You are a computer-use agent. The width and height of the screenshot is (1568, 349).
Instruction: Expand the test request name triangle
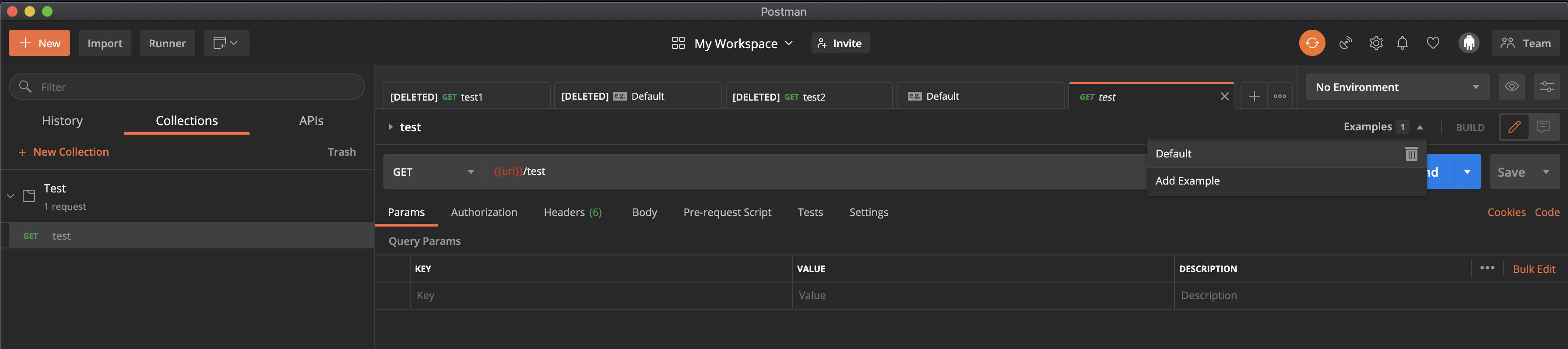click(390, 127)
